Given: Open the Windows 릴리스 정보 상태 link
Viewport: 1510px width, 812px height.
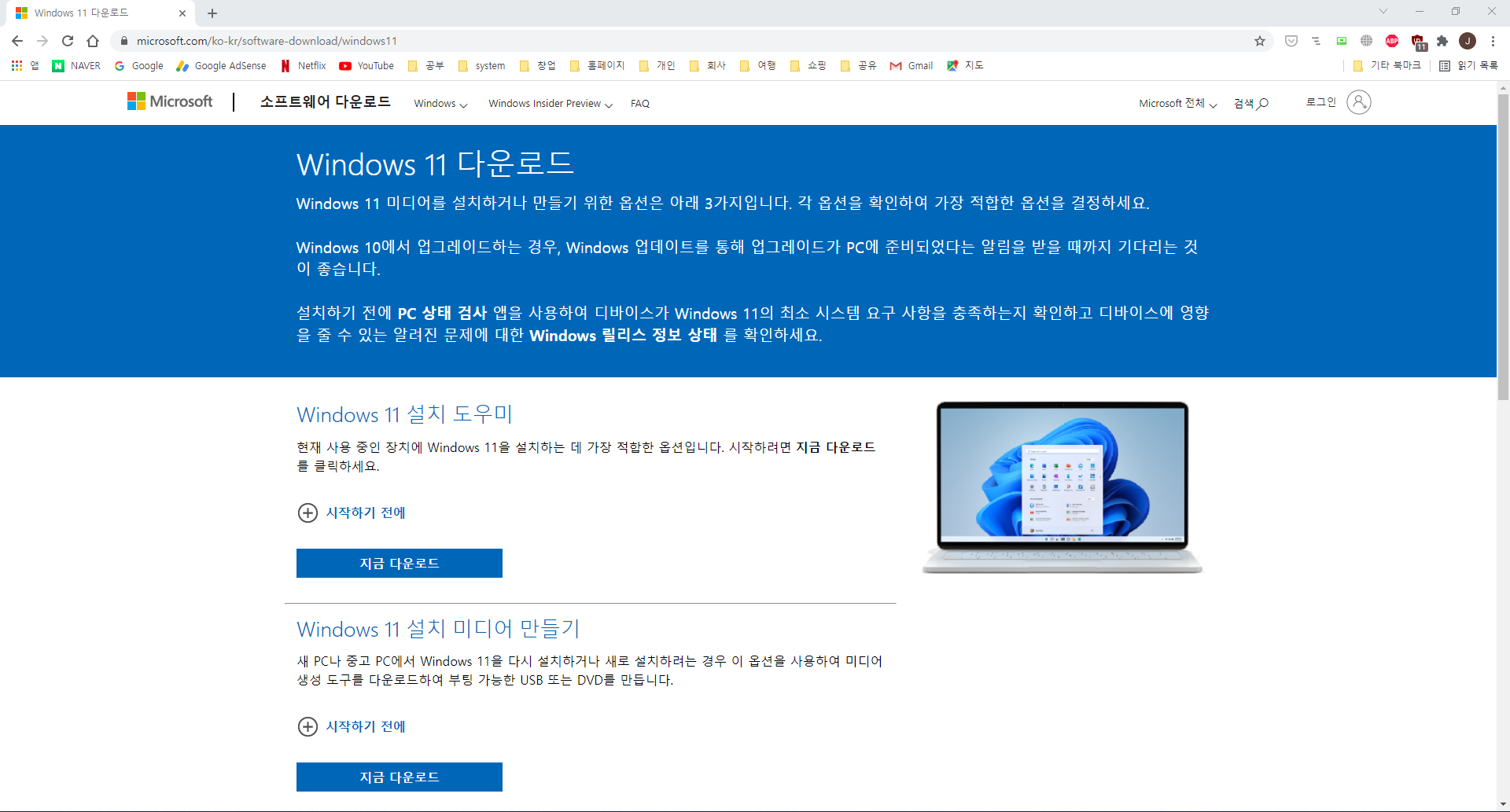Looking at the screenshot, I should [624, 335].
